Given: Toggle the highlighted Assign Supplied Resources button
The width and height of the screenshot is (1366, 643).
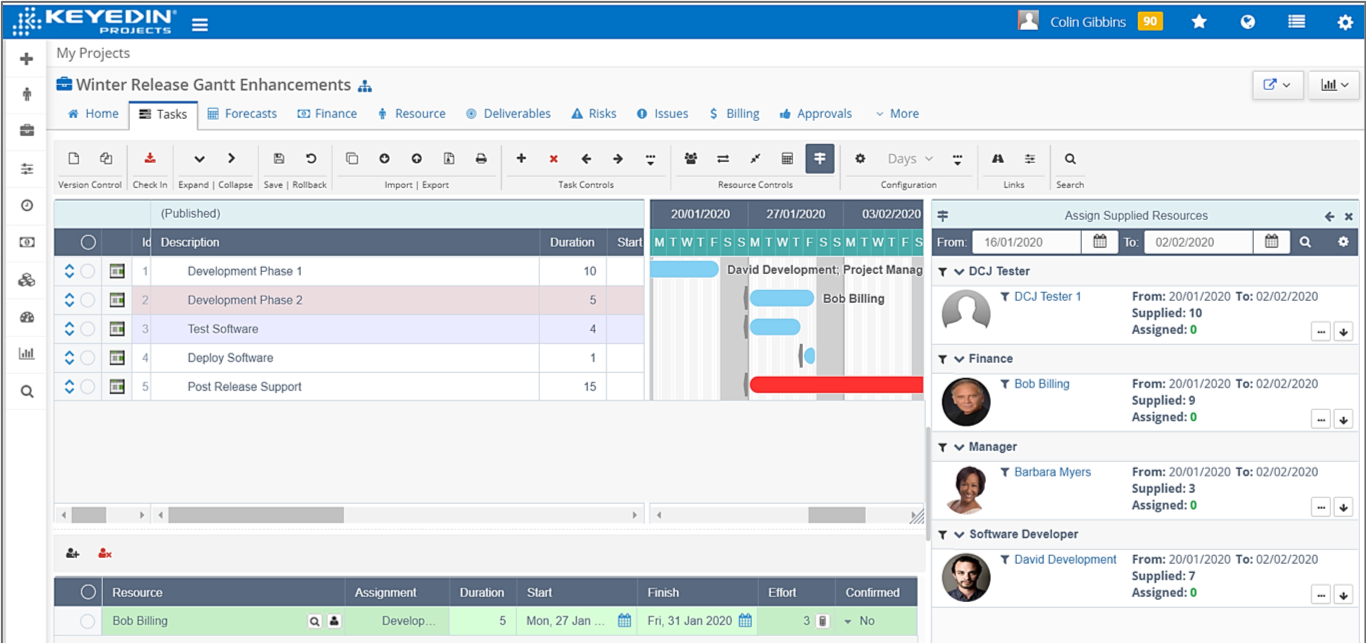Looking at the screenshot, I should click(820, 158).
